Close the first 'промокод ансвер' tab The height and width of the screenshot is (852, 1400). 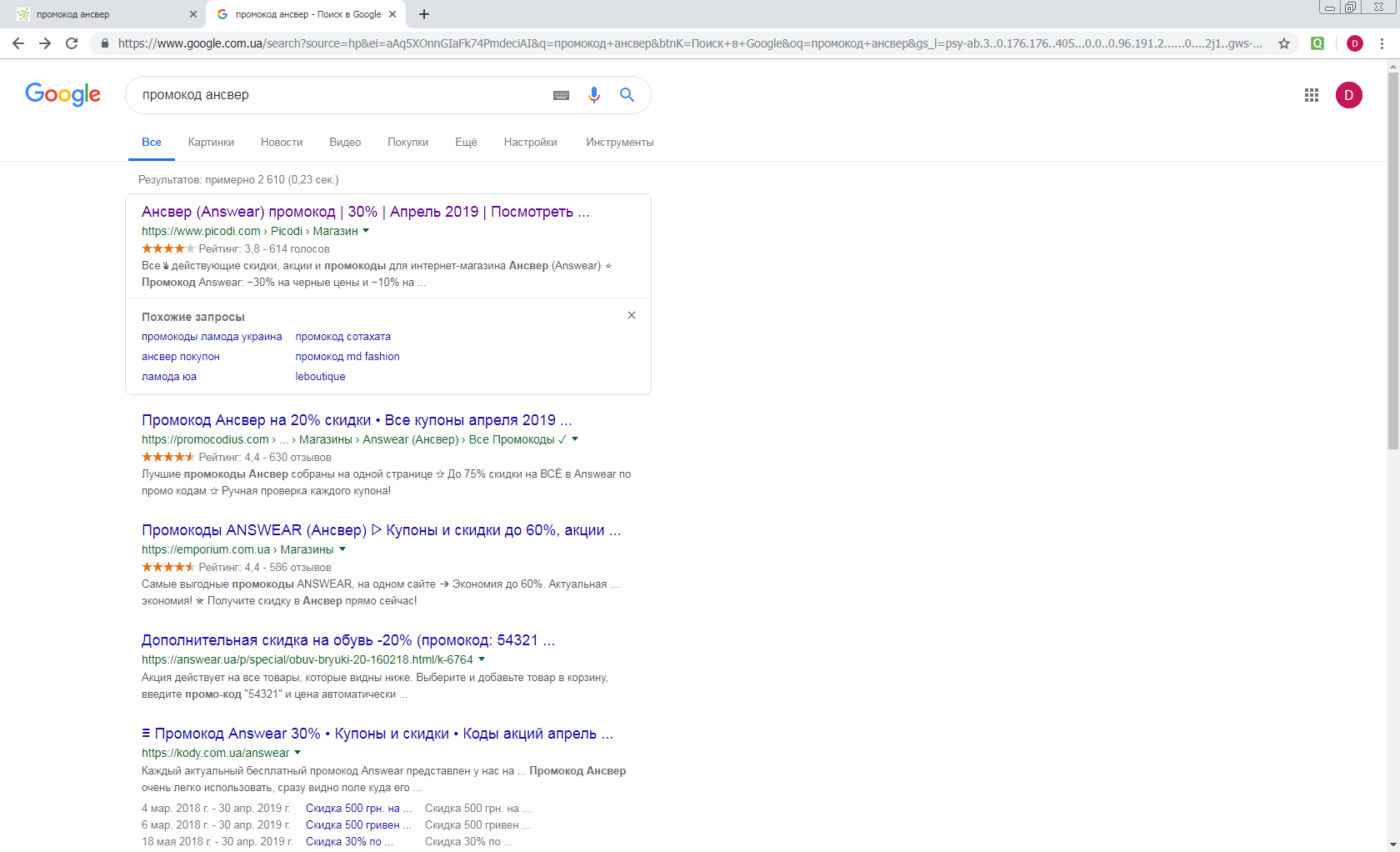coord(193,14)
